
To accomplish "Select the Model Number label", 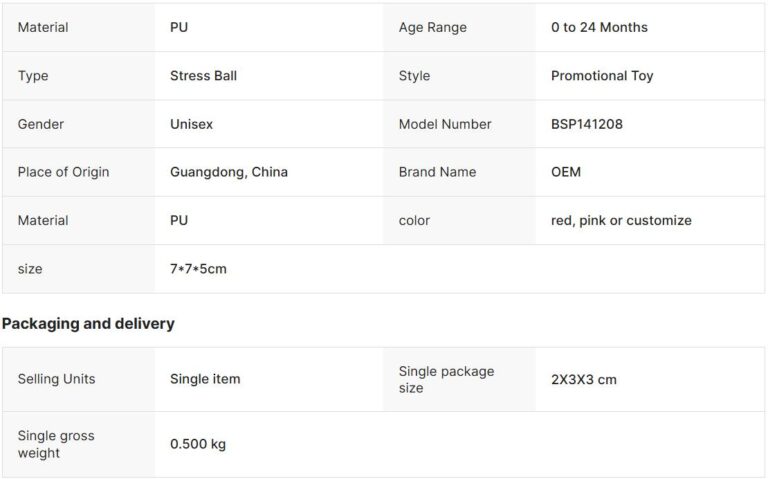I will pos(445,124).
